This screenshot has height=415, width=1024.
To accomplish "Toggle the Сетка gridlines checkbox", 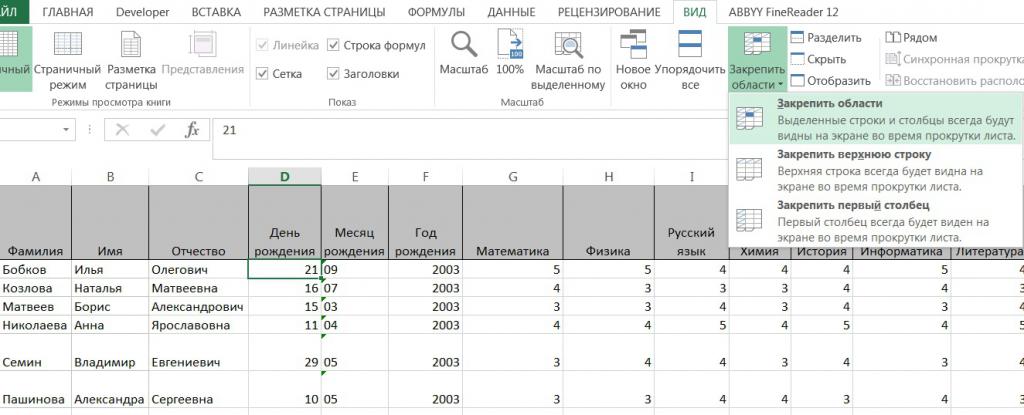I will pyautogui.click(x=280, y=74).
